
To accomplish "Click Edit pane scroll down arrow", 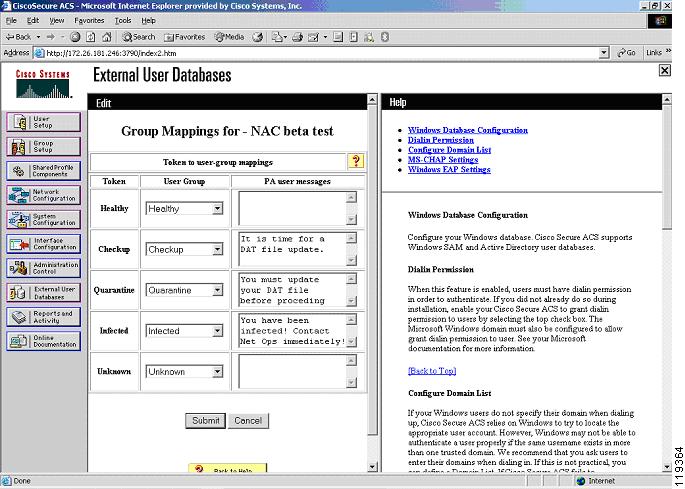I will click(372, 467).
